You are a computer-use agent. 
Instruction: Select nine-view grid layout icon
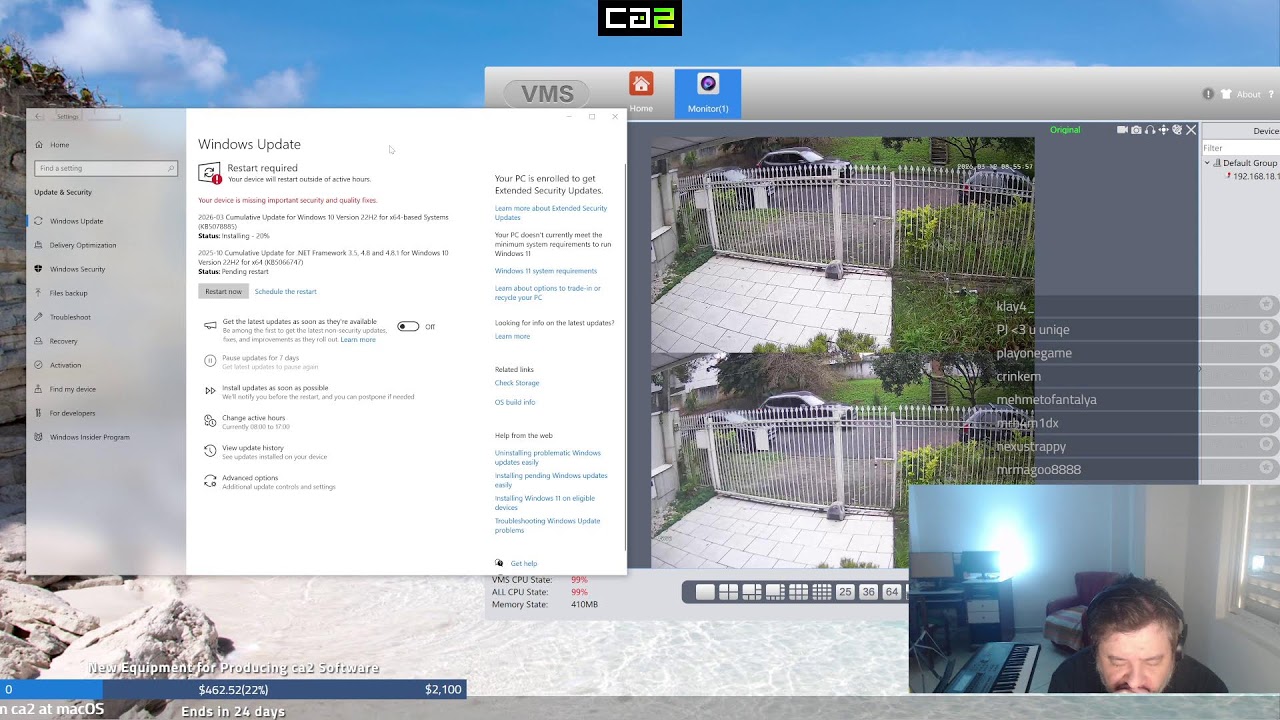pos(798,592)
